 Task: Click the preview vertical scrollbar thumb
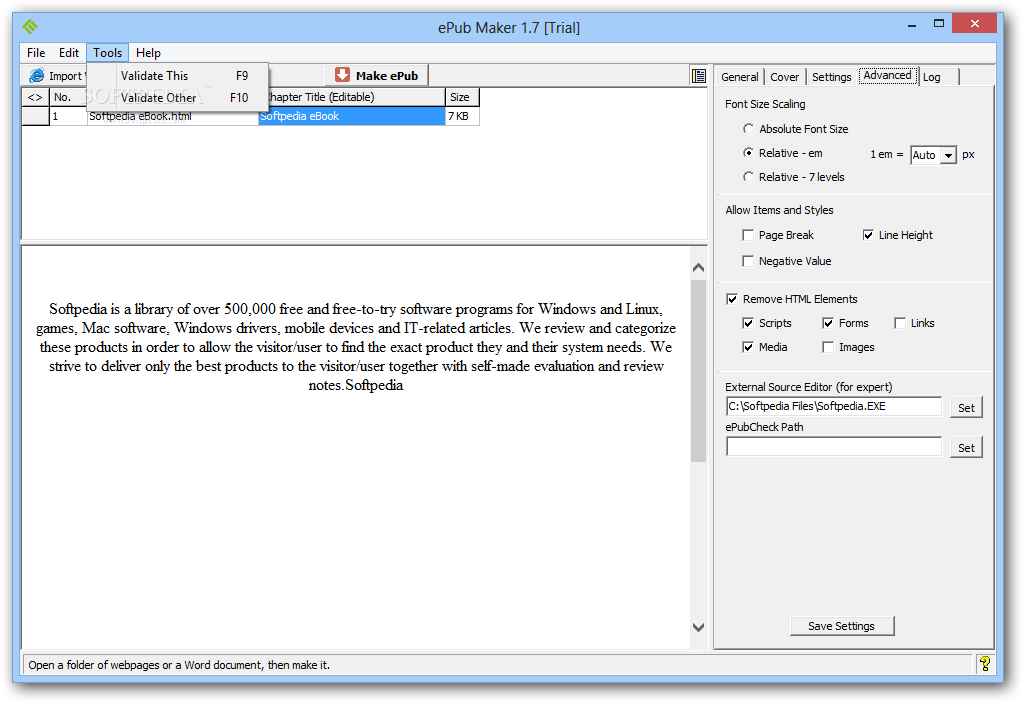698,371
